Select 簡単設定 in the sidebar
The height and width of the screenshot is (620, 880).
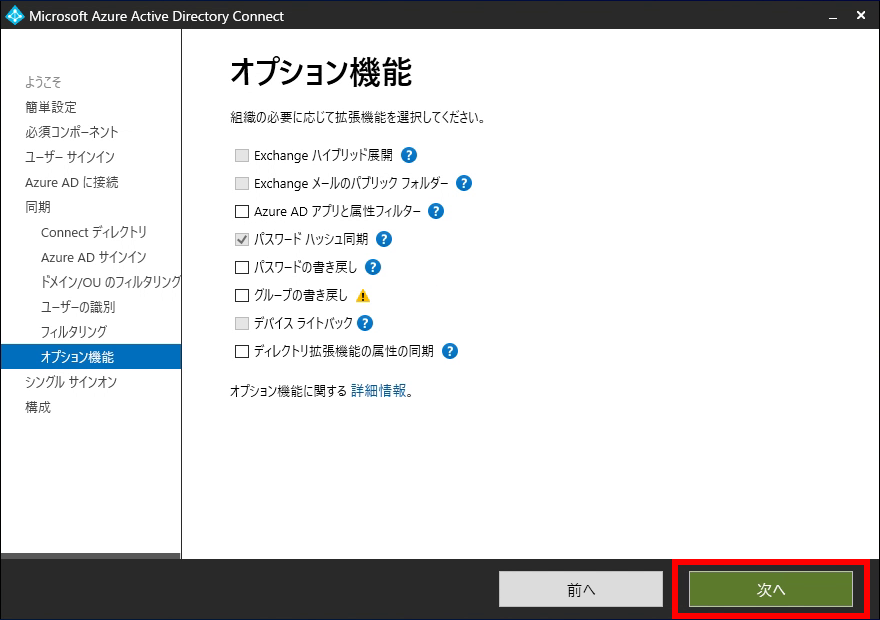tap(51, 107)
